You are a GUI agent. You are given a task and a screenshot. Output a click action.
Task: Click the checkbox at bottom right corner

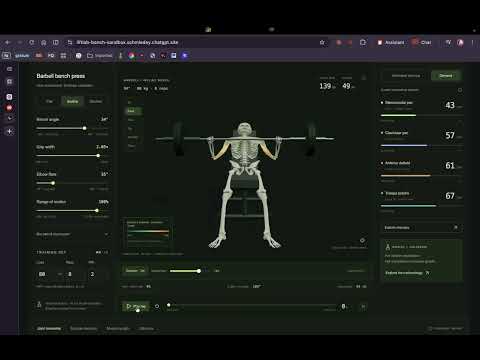click(x=430, y=329)
